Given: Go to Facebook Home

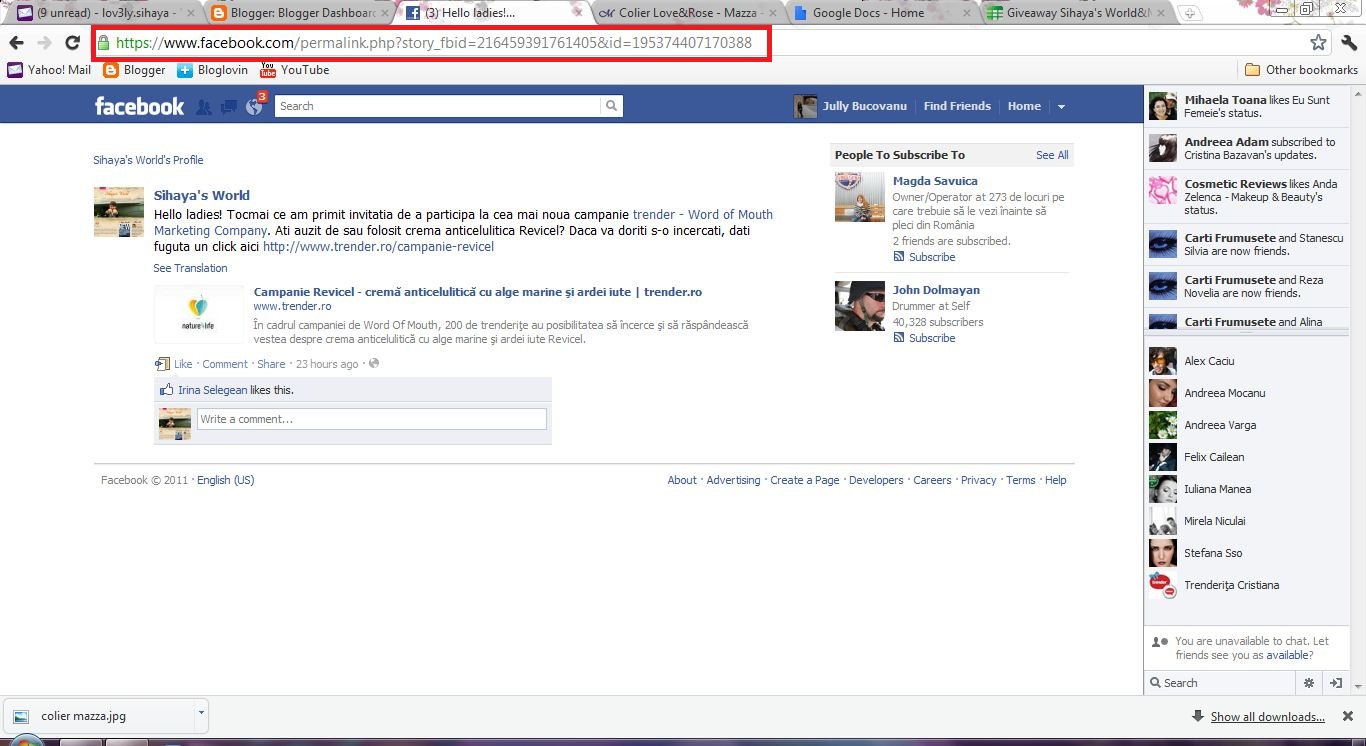Looking at the screenshot, I should [1024, 106].
